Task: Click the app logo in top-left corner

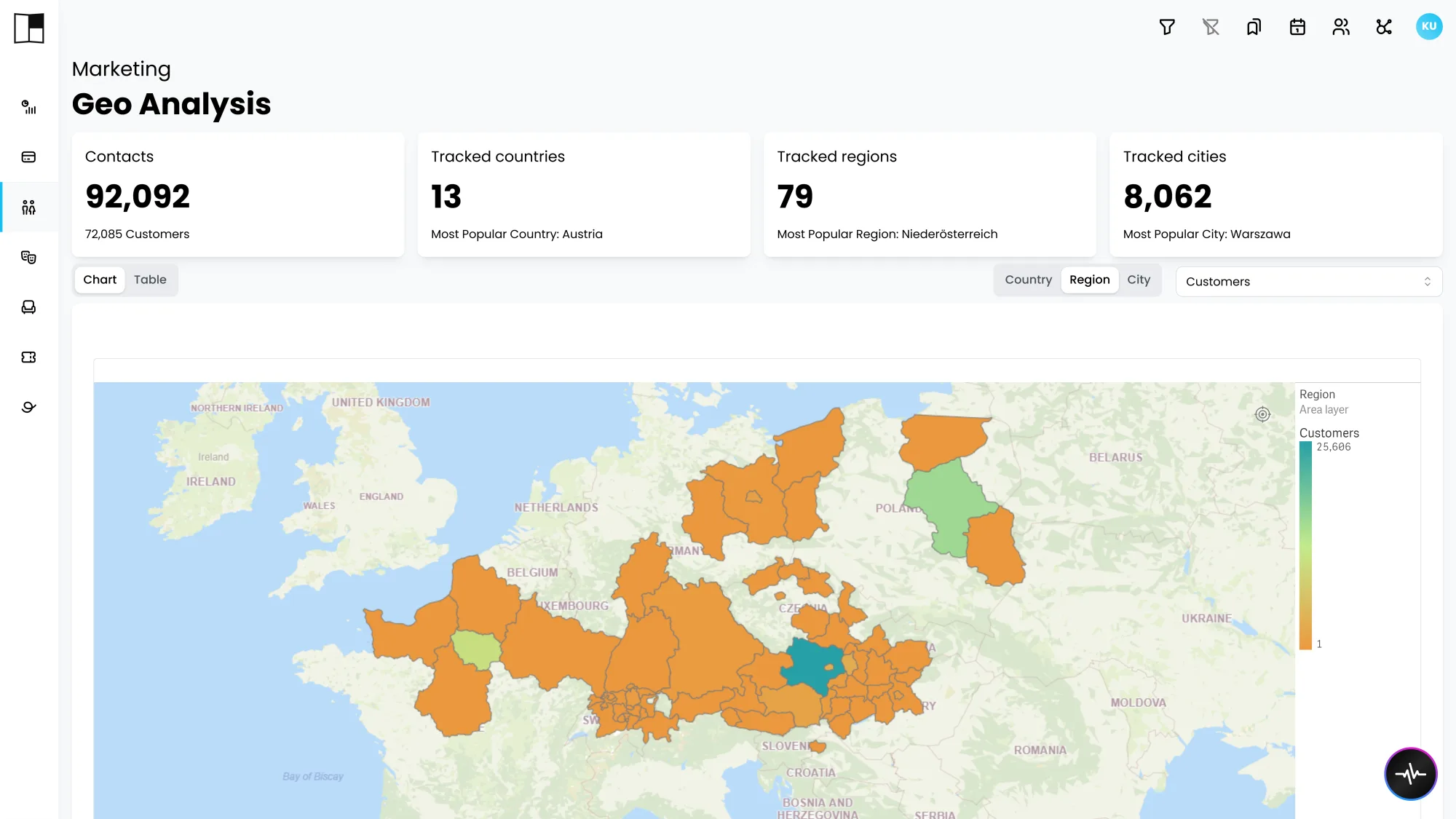Action: (x=29, y=28)
